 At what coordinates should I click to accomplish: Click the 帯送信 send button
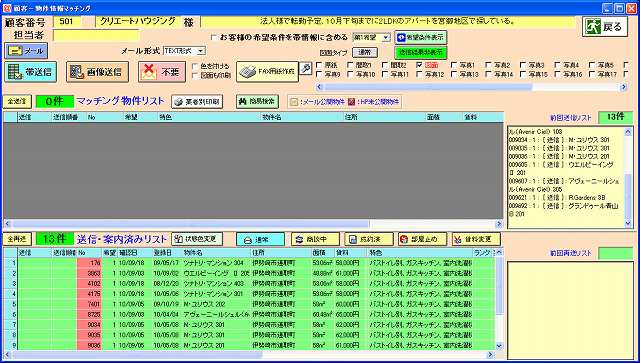click(x=31, y=72)
